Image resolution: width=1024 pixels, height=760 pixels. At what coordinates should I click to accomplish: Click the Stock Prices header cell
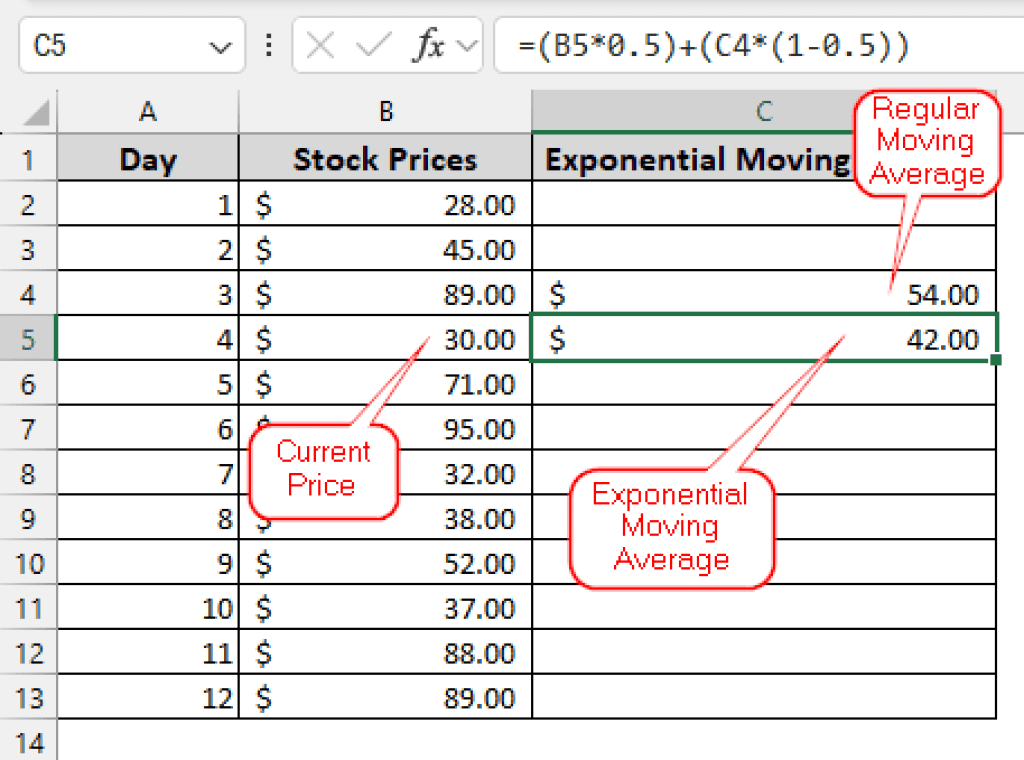385,159
